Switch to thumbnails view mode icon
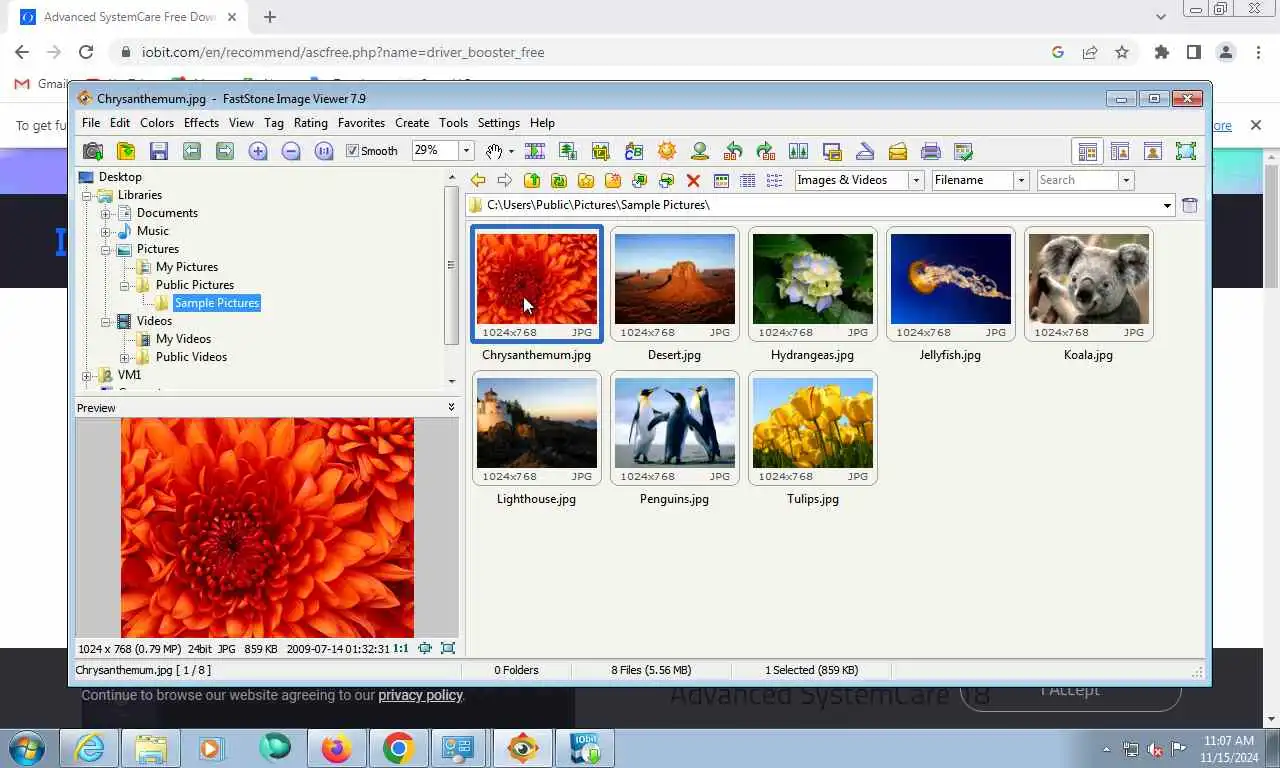Viewport: 1280px width, 768px height. (721, 180)
